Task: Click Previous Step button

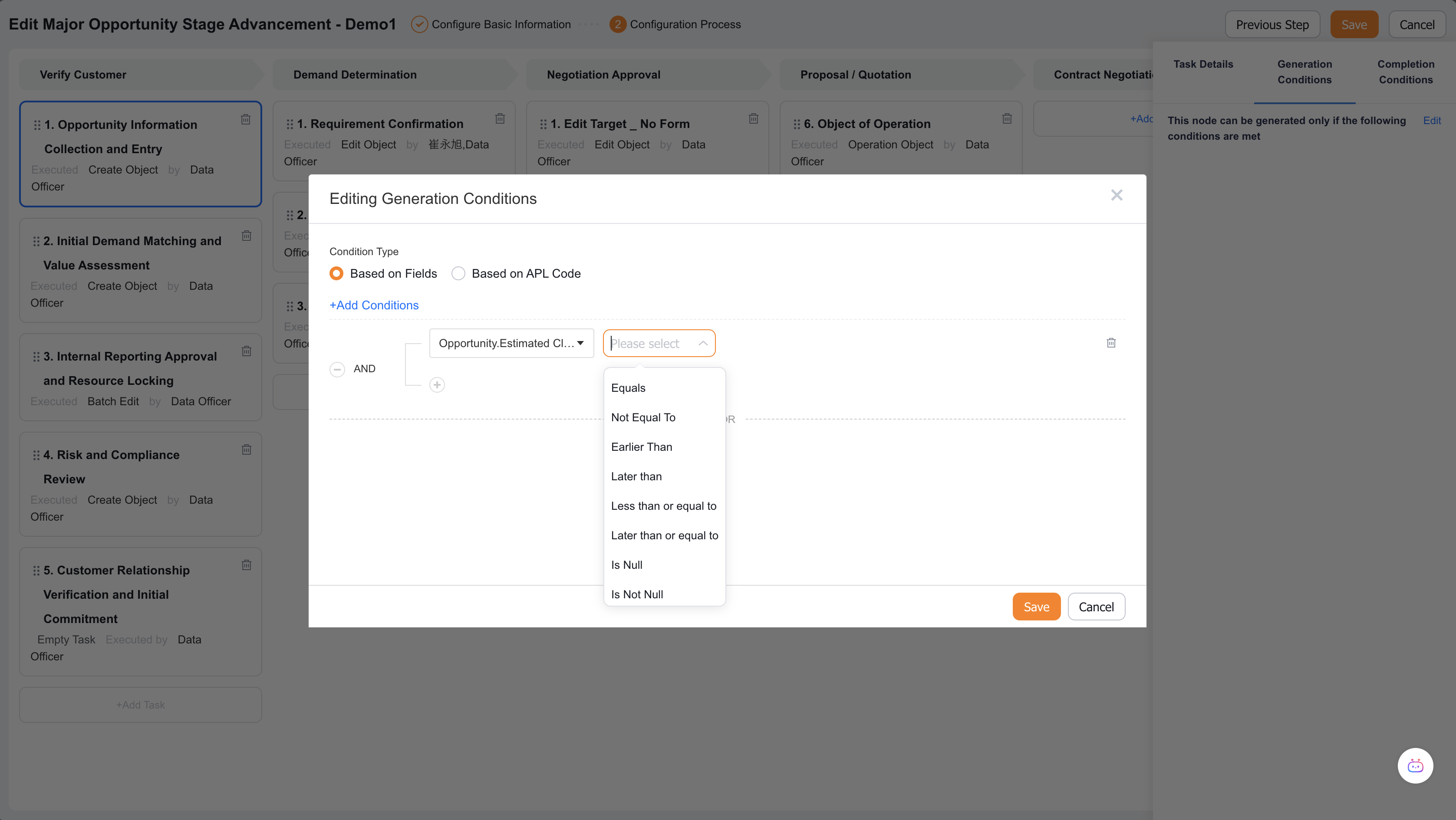Action: (x=1272, y=25)
